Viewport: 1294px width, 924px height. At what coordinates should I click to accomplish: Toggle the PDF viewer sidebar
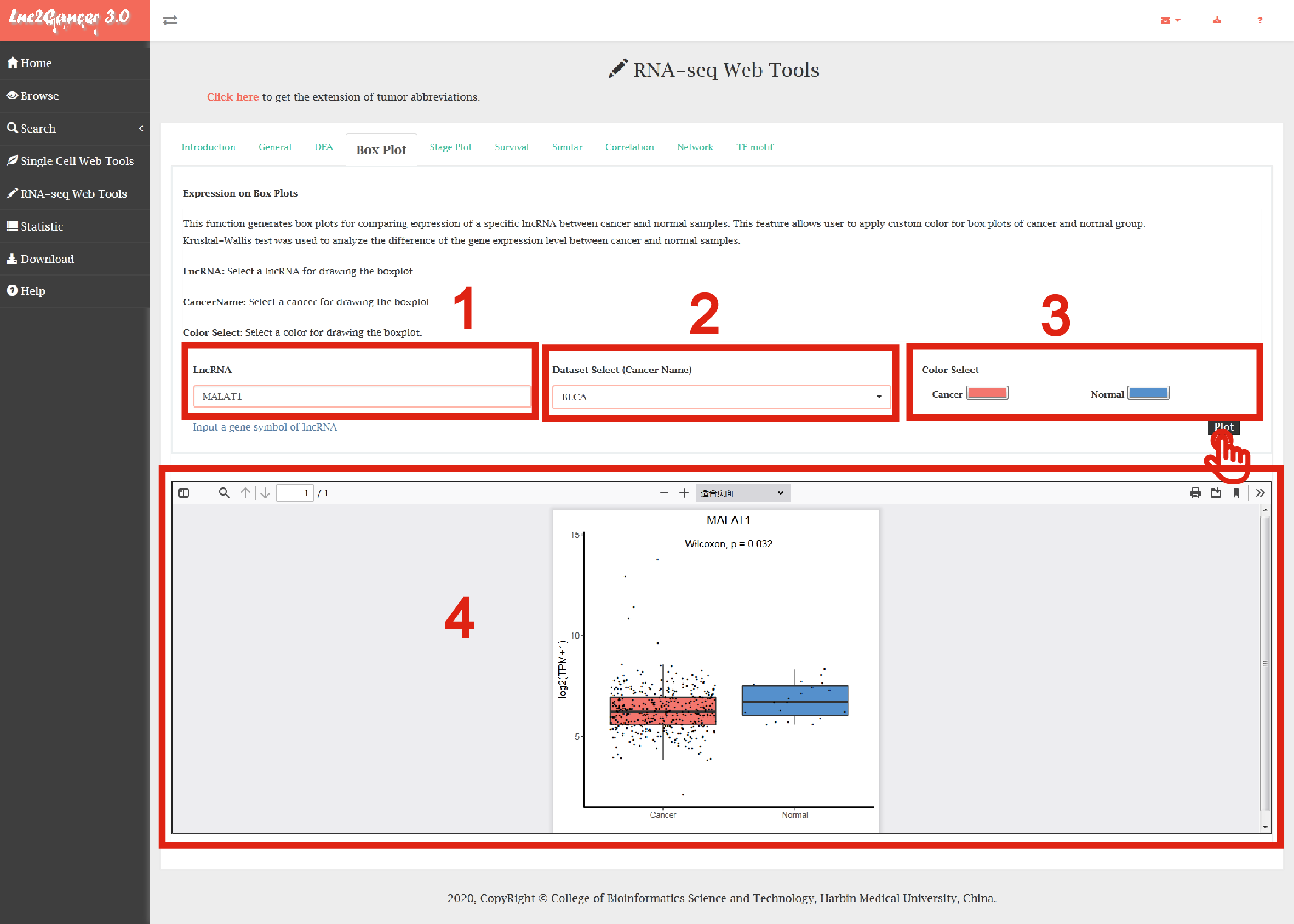pos(183,493)
